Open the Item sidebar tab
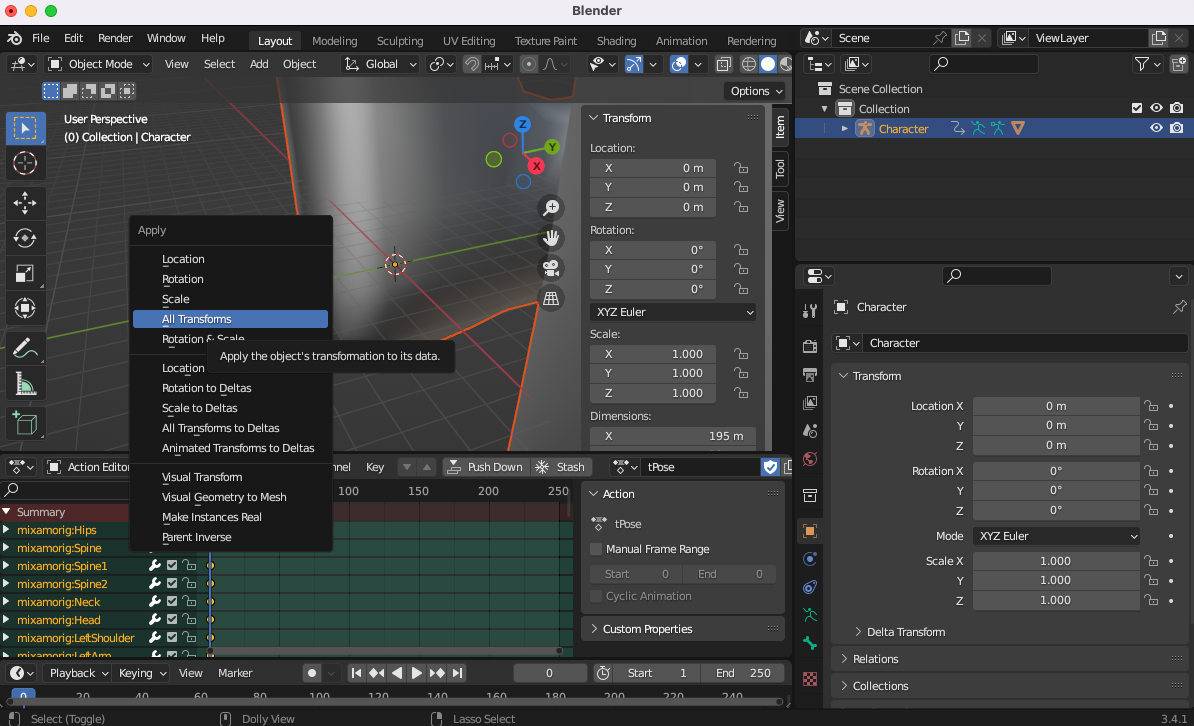 coord(780,126)
